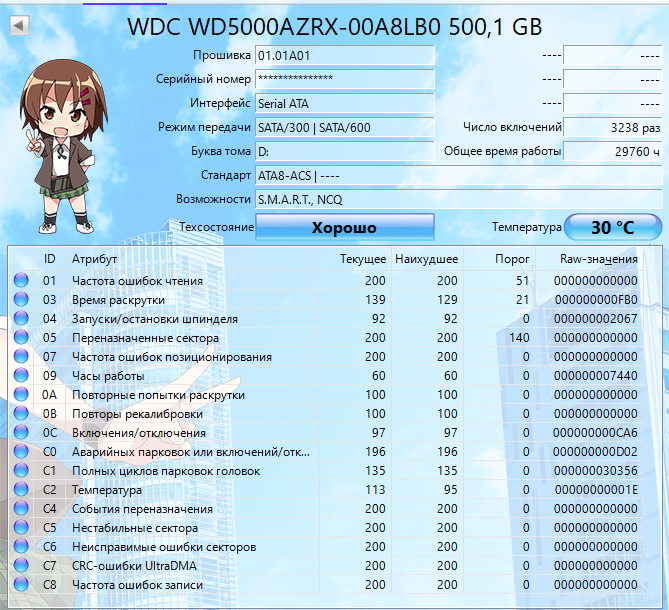Click the Raw-значения column header
The width and height of the screenshot is (669, 610).
pyautogui.click(x=589, y=259)
